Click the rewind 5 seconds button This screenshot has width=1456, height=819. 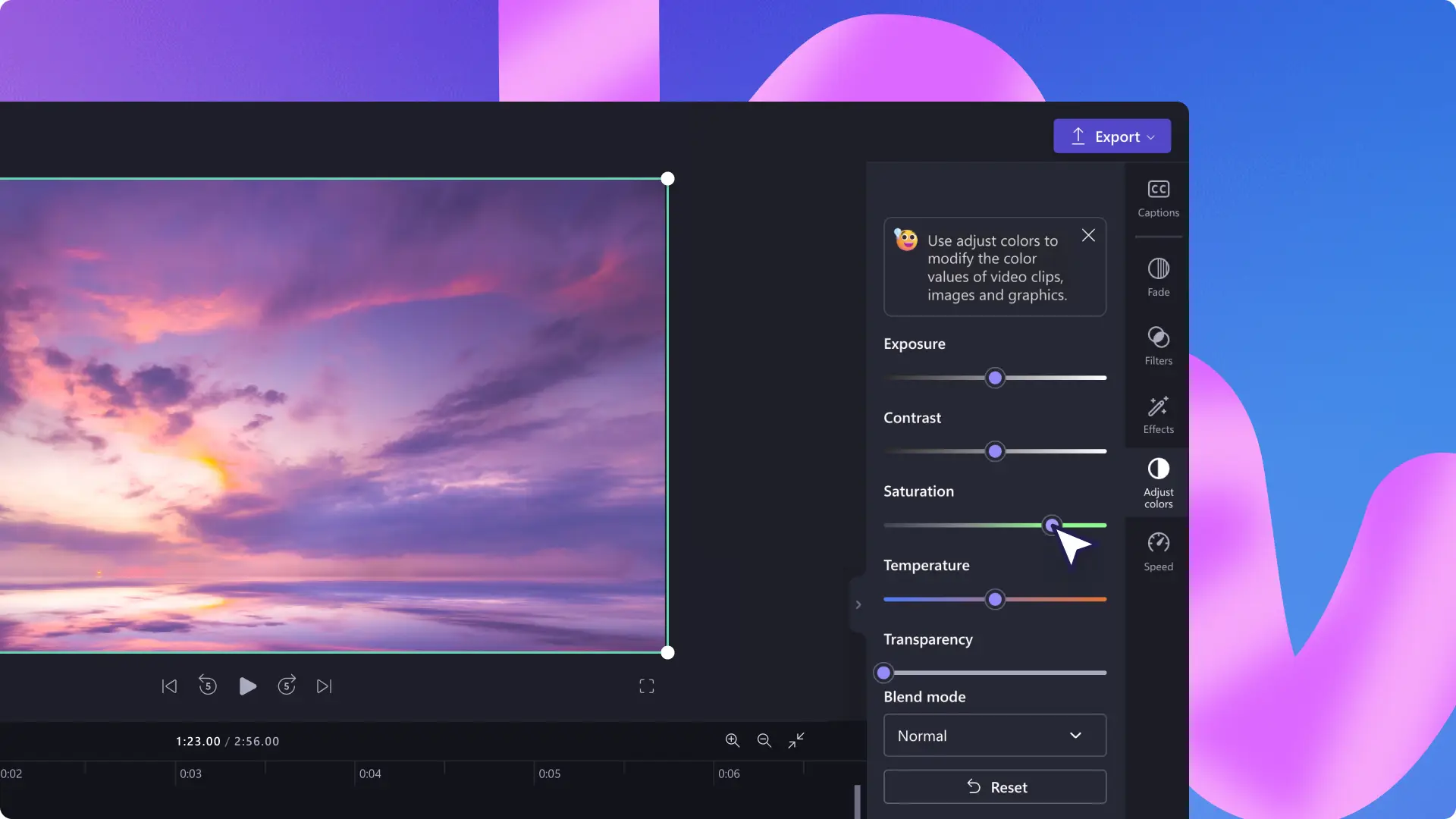208,686
